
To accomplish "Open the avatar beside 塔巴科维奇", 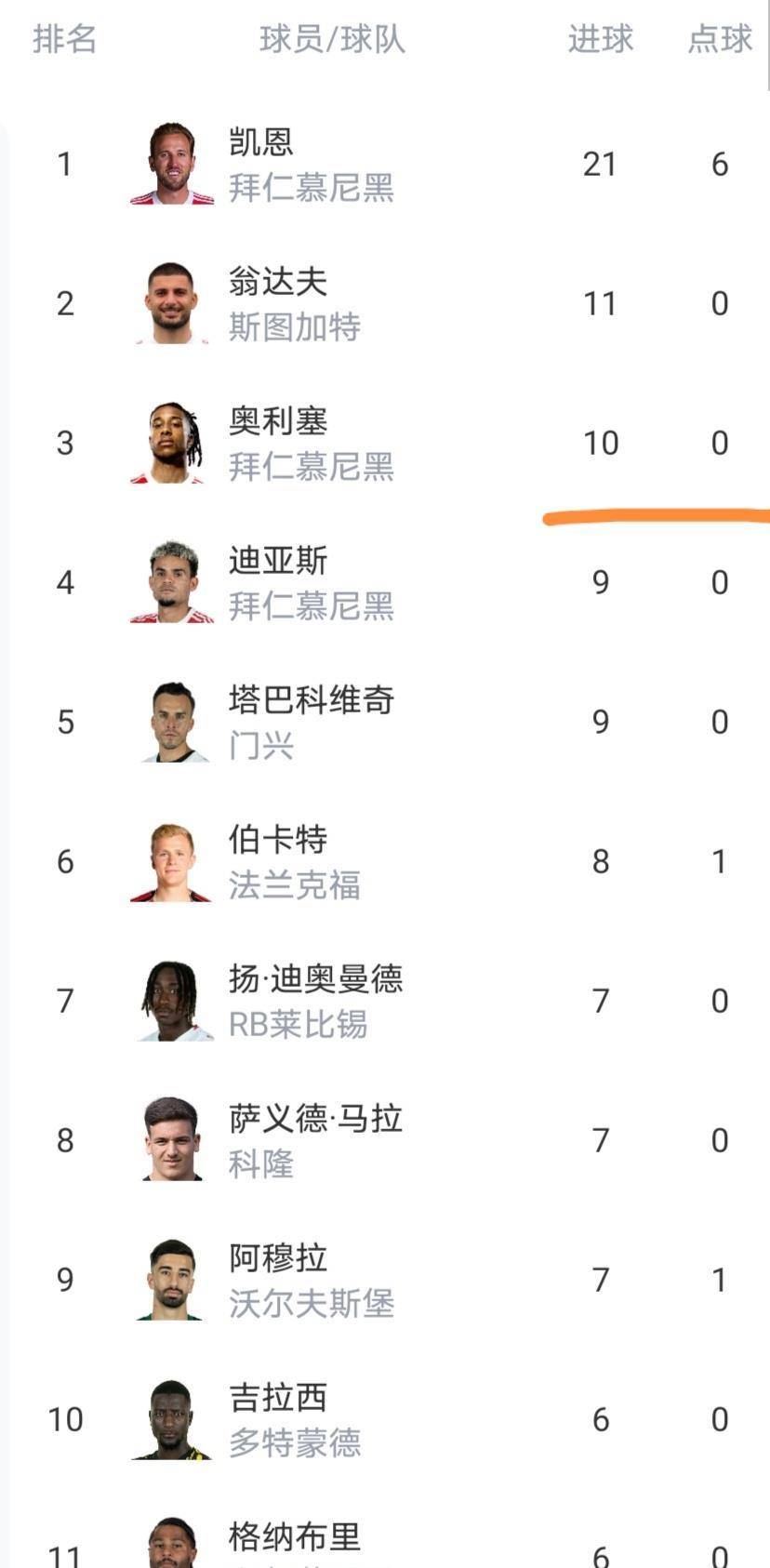I will click(172, 722).
